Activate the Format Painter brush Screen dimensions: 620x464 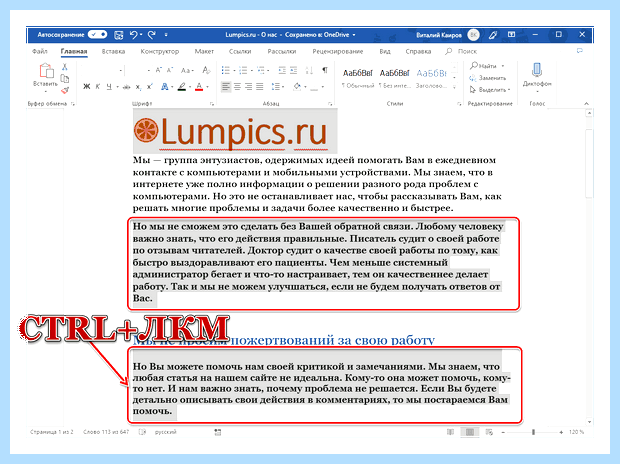click(x=64, y=91)
